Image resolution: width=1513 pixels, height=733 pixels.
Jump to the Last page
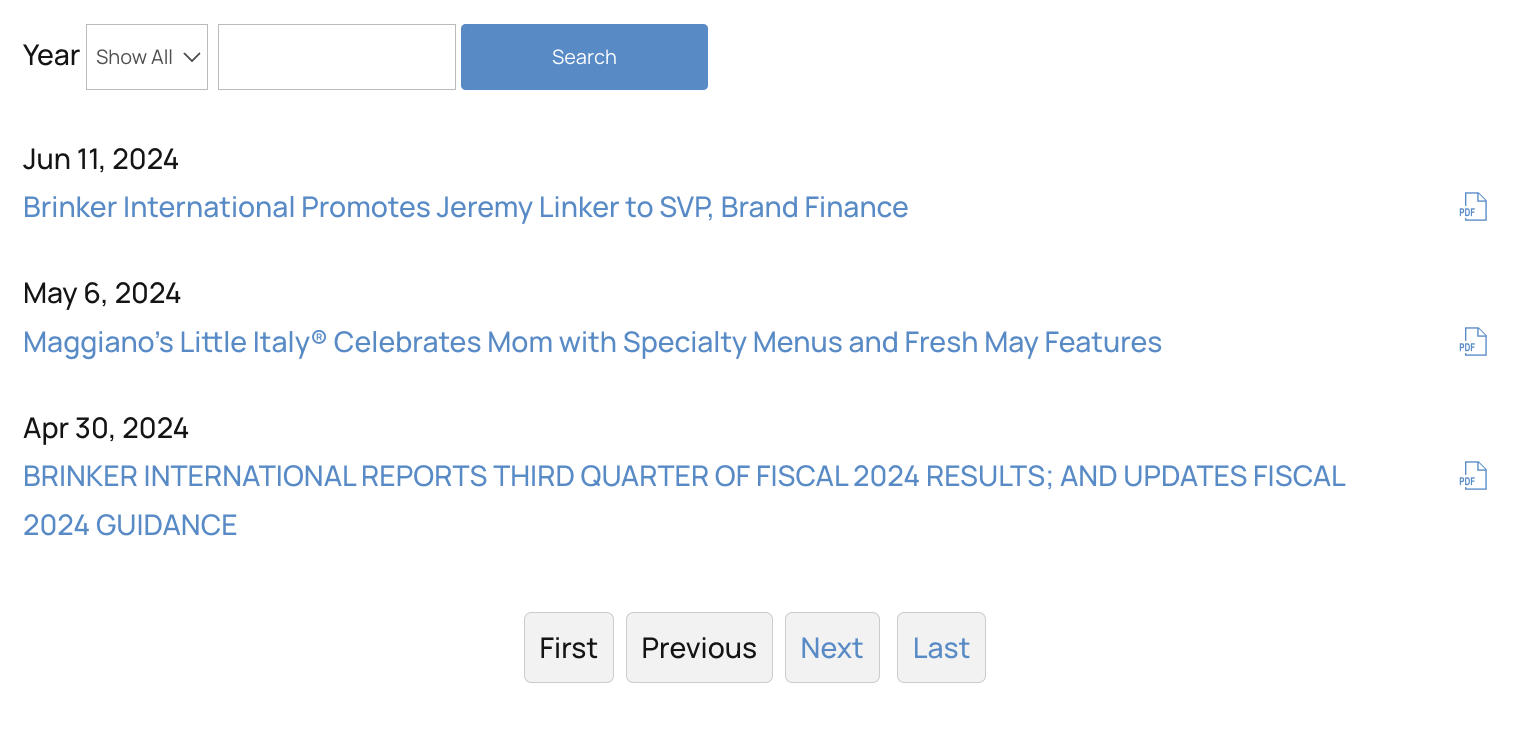(941, 648)
